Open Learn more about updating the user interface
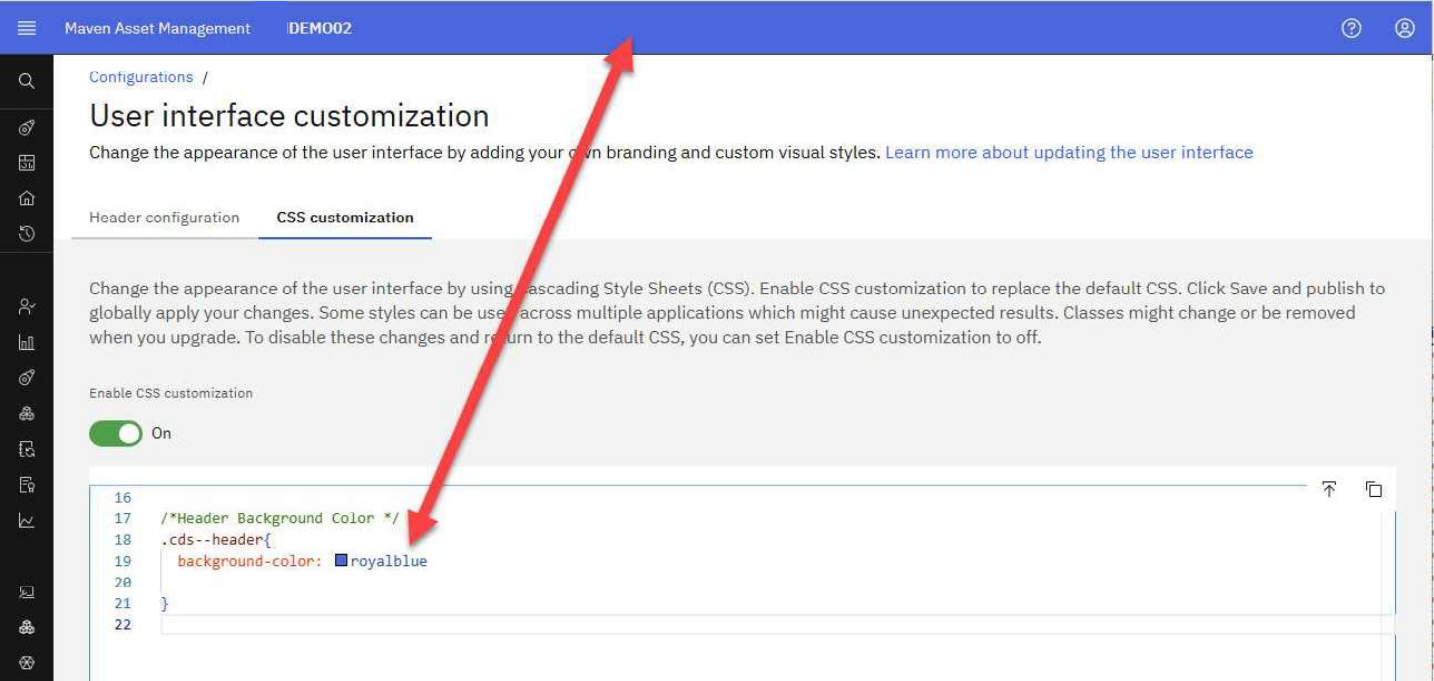 click(1069, 152)
